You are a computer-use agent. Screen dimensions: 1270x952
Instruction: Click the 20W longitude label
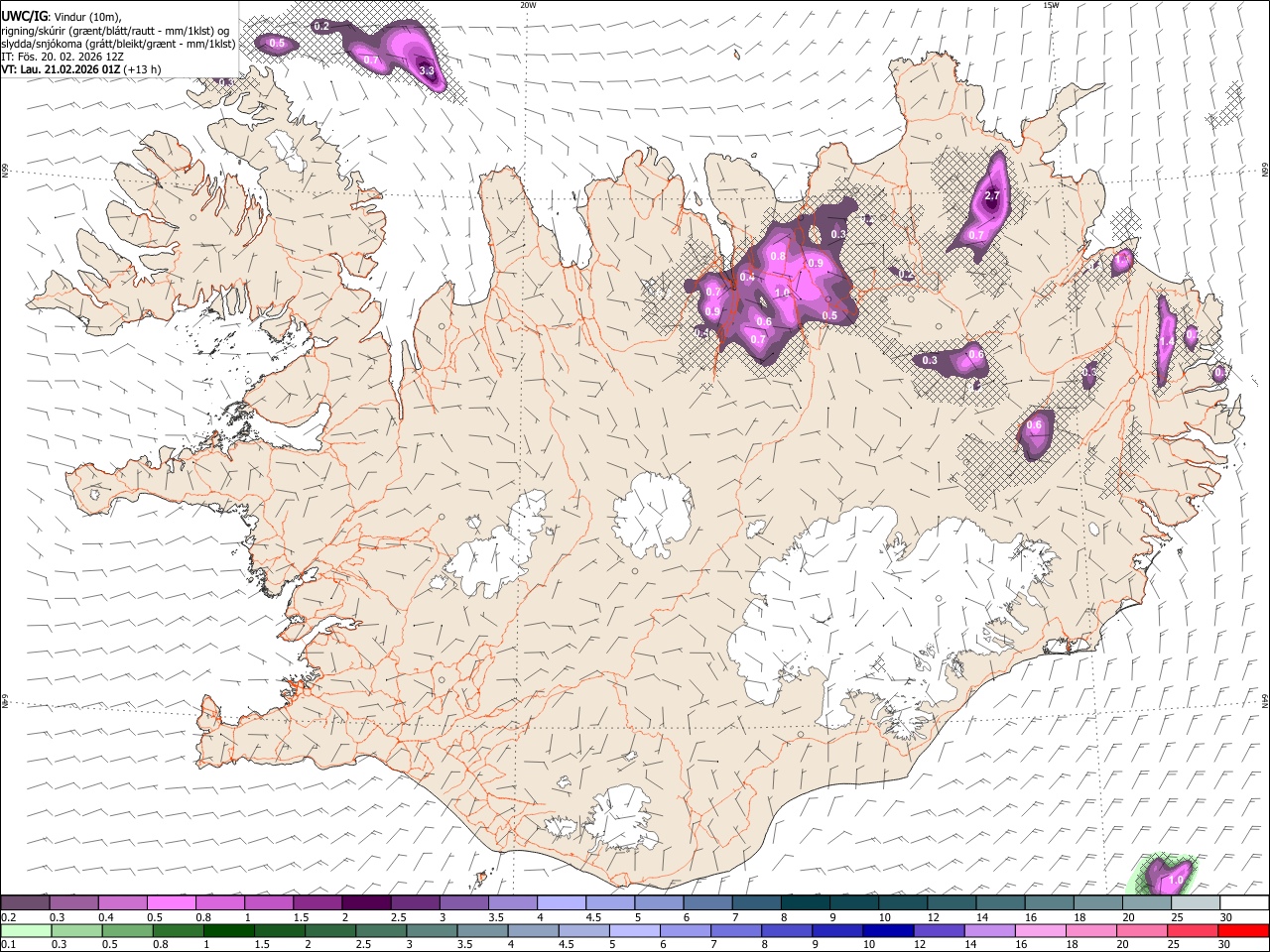pos(528,5)
